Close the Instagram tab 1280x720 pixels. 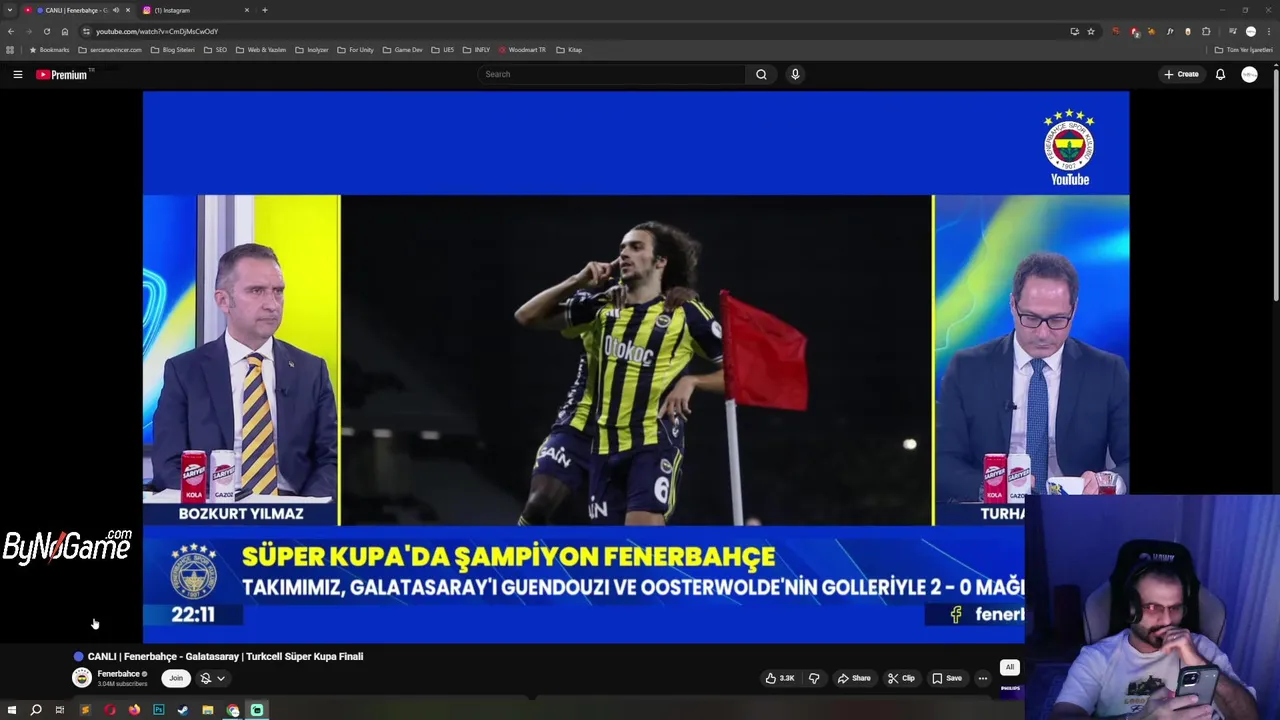pos(246,10)
